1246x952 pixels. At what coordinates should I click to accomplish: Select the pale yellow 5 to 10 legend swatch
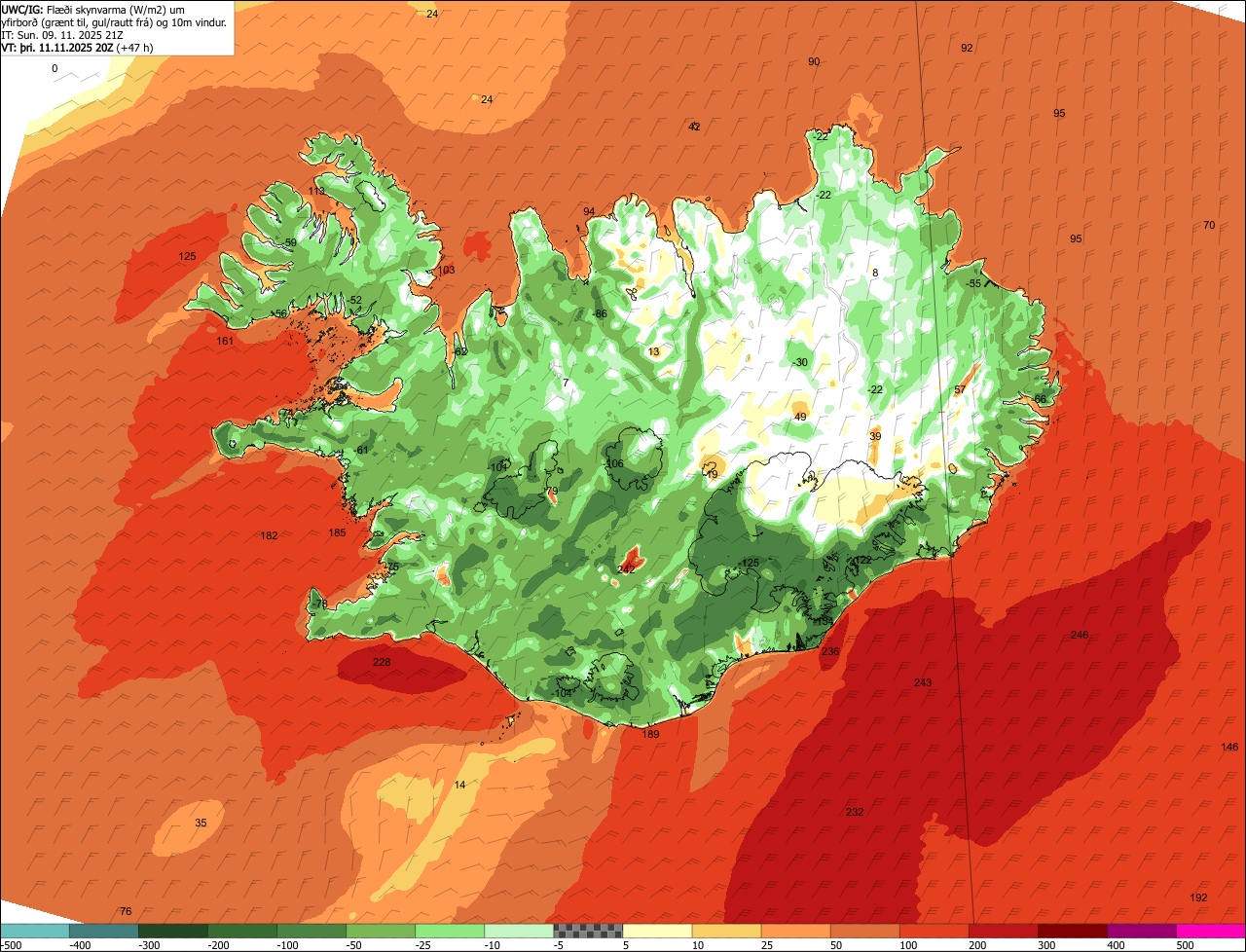click(657, 931)
